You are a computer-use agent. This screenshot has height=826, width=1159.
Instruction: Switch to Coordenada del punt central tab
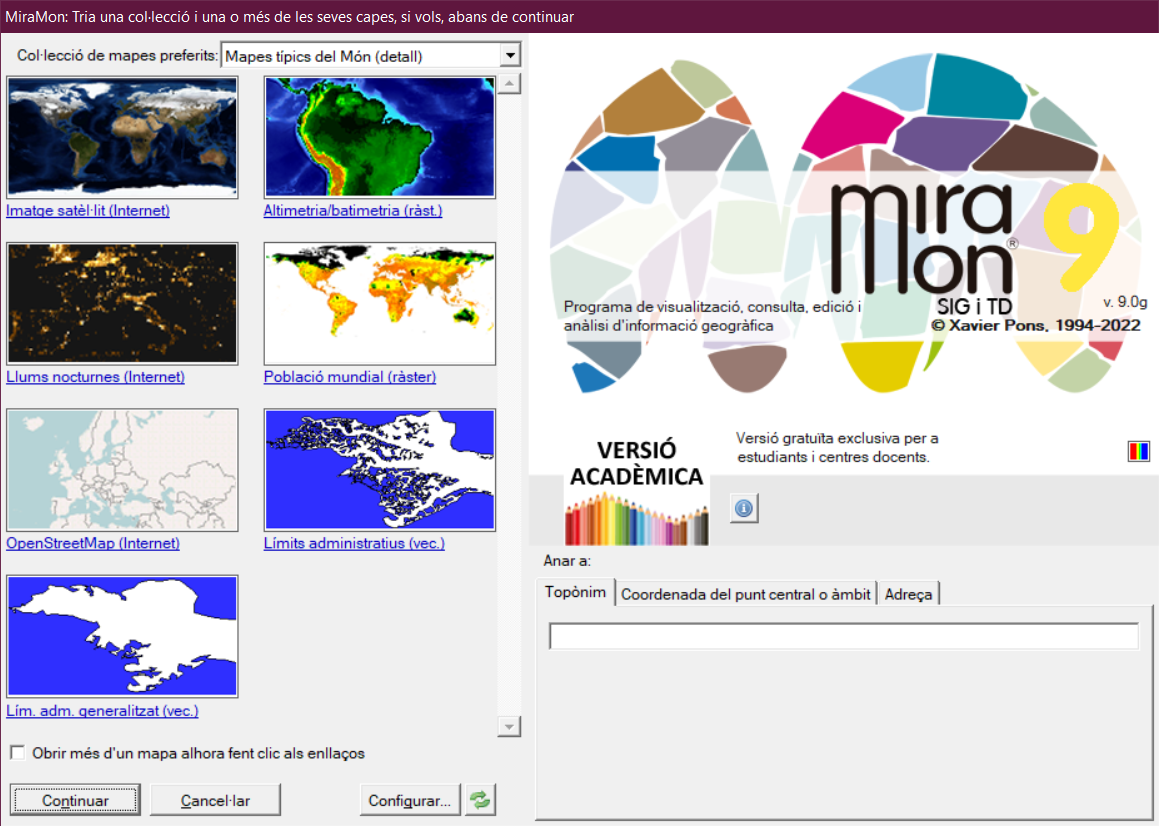point(745,594)
